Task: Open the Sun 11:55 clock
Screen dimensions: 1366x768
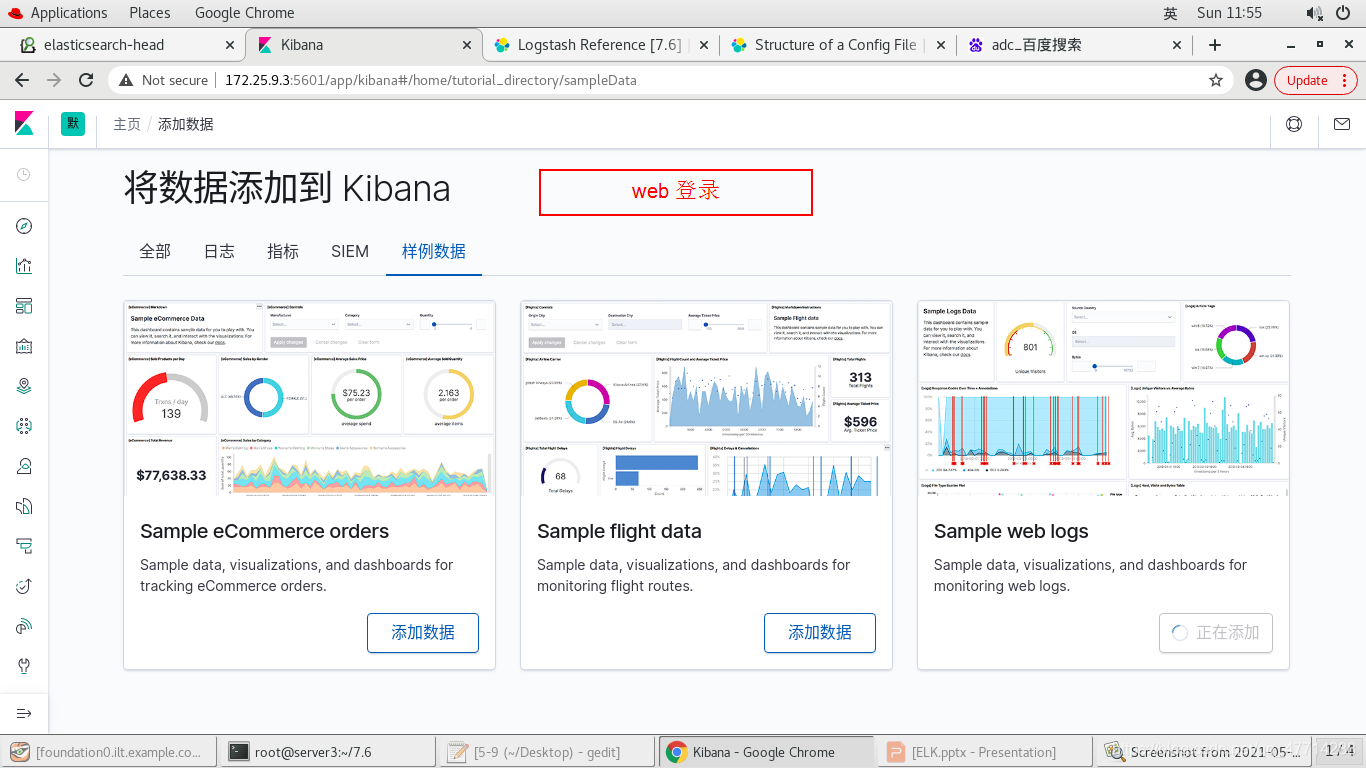Action: (x=1229, y=13)
